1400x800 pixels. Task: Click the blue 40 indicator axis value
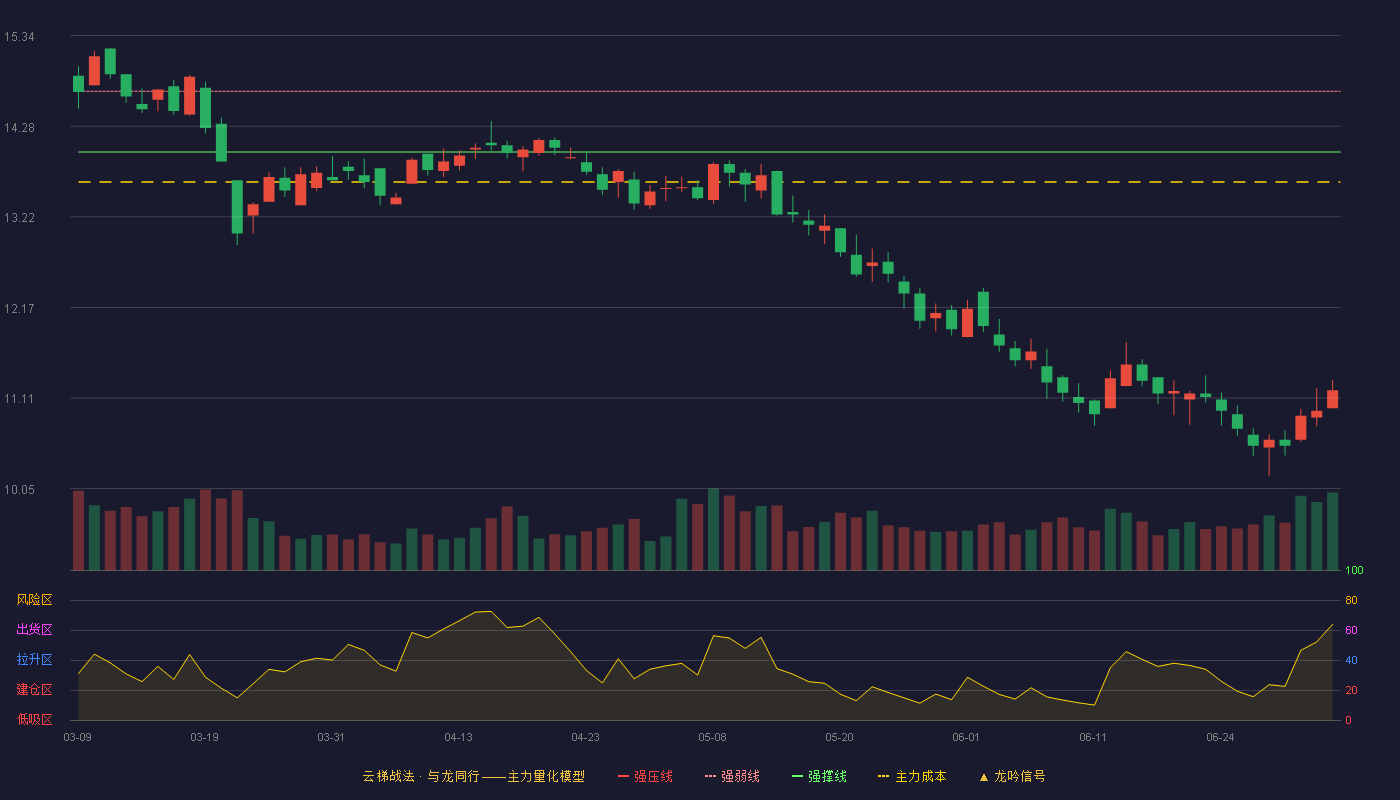pos(1351,660)
